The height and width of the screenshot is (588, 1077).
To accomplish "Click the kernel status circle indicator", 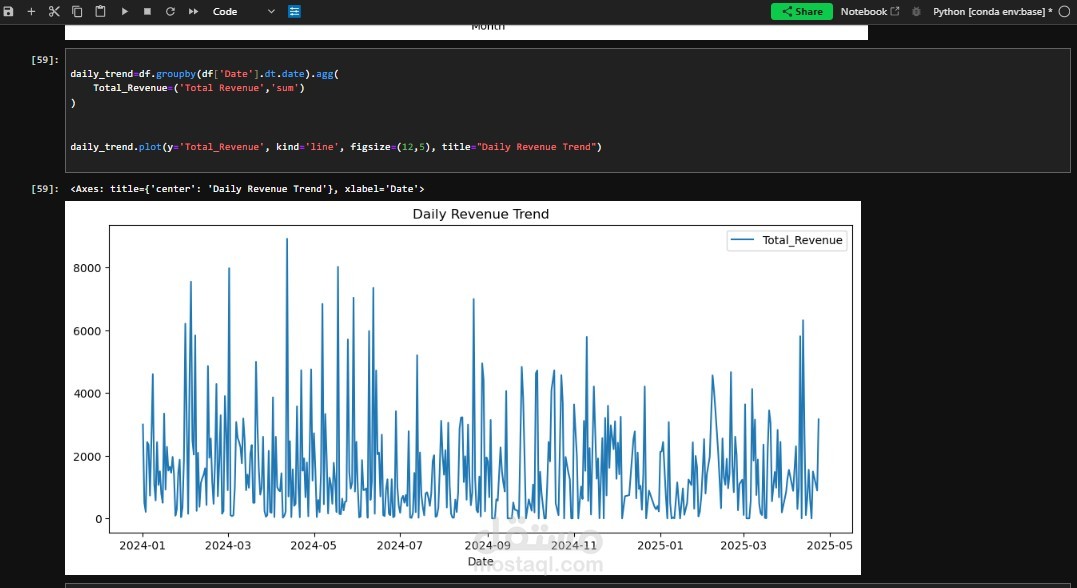I will click(1065, 12).
